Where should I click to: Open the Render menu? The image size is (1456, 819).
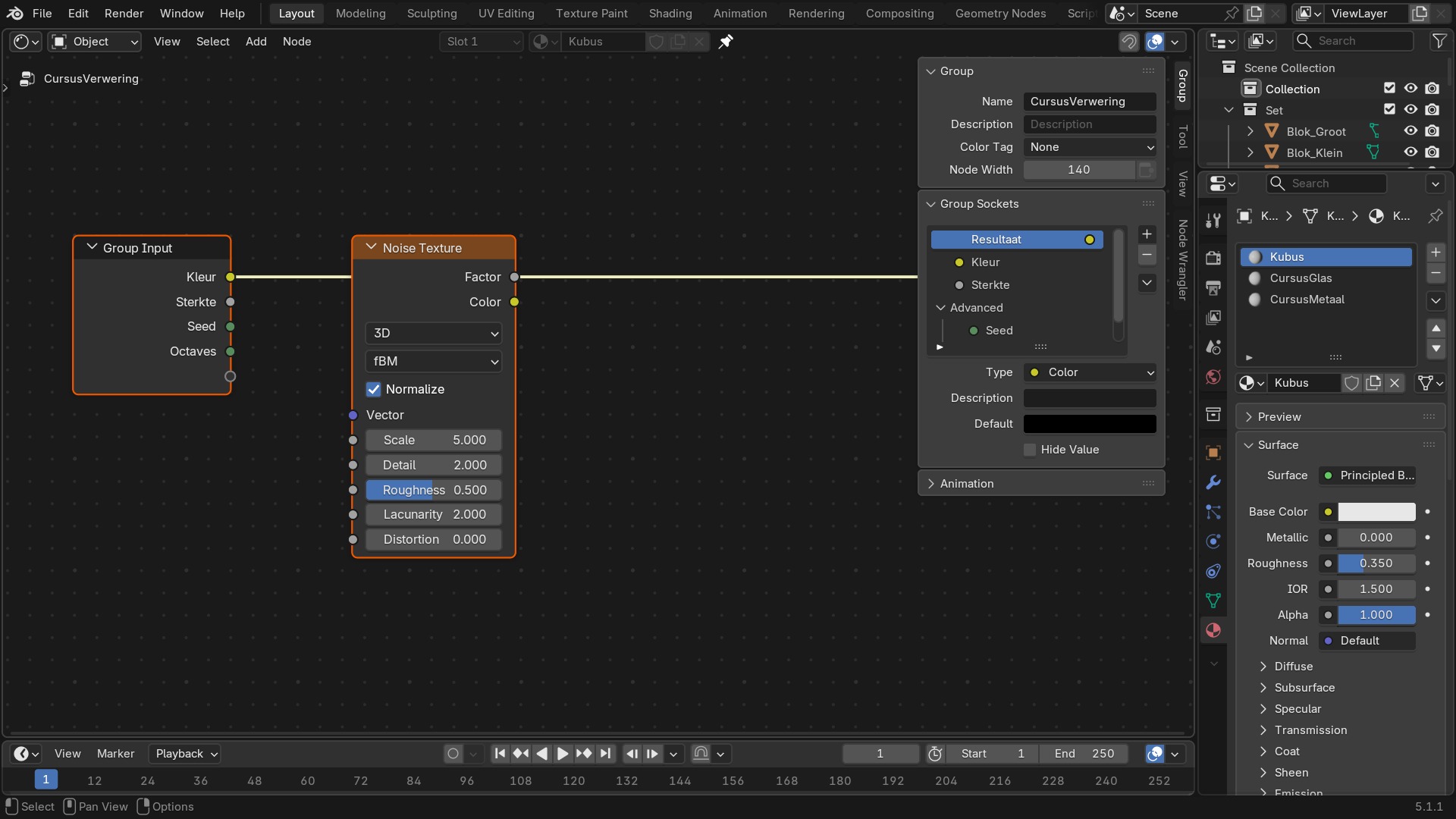(x=124, y=13)
